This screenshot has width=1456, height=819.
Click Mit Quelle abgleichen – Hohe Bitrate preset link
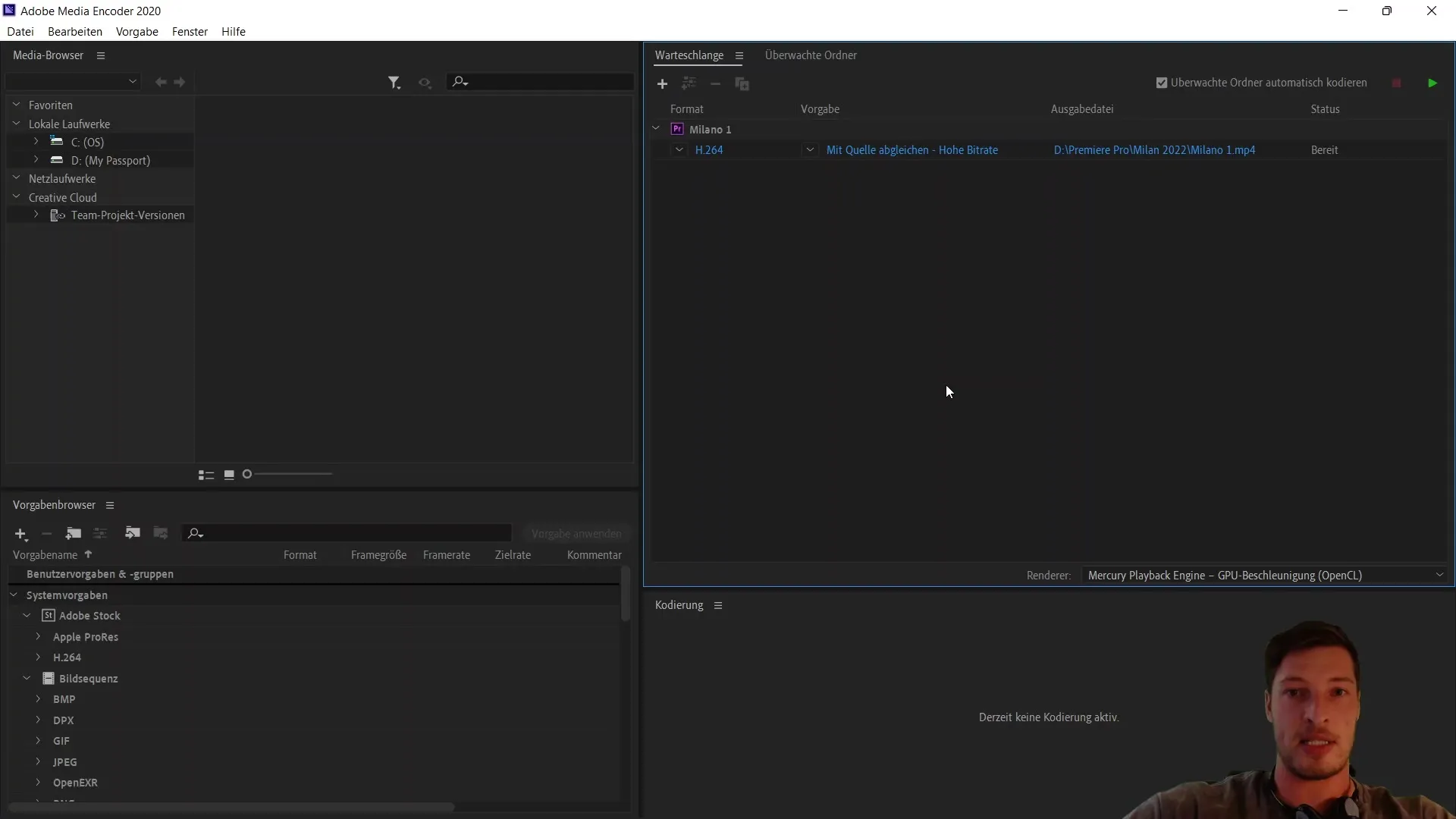tap(912, 150)
